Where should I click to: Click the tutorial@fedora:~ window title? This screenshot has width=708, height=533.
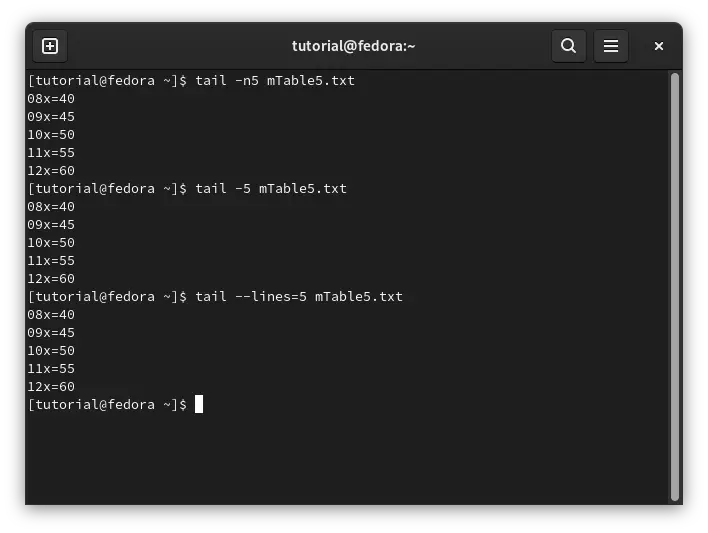[354, 46]
